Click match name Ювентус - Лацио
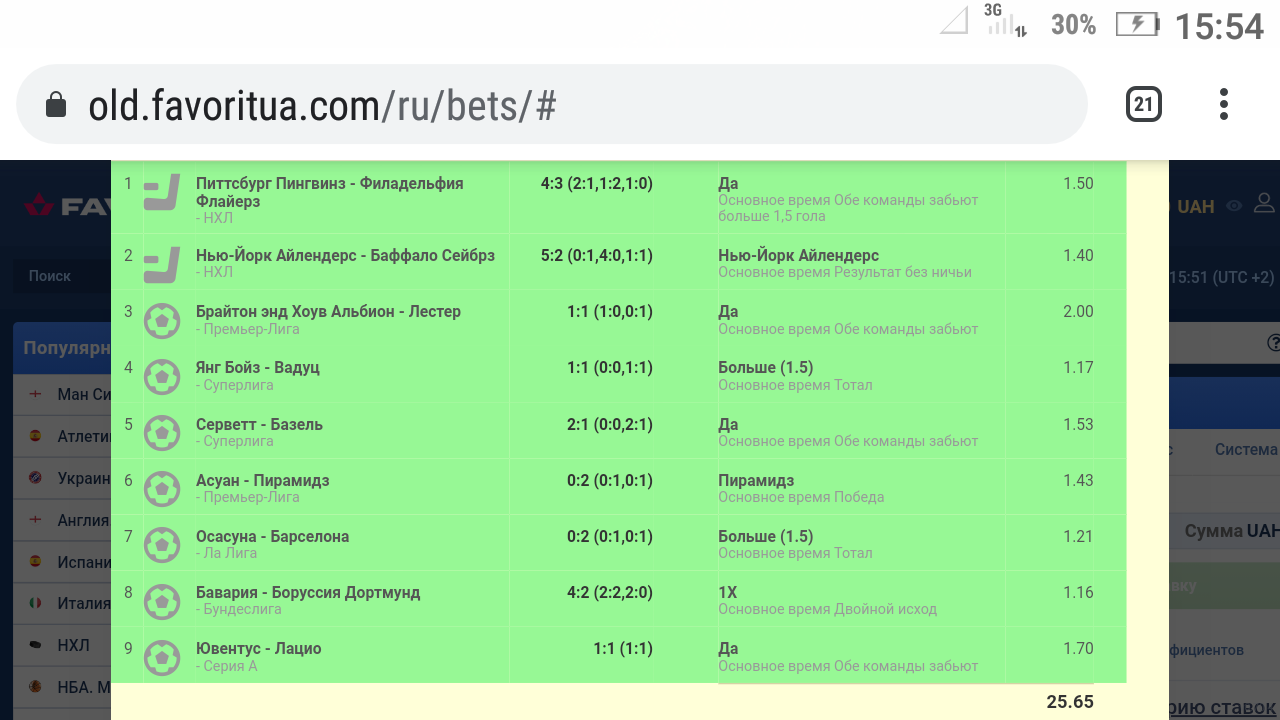Viewport: 1280px width, 720px height. [x=258, y=648]
